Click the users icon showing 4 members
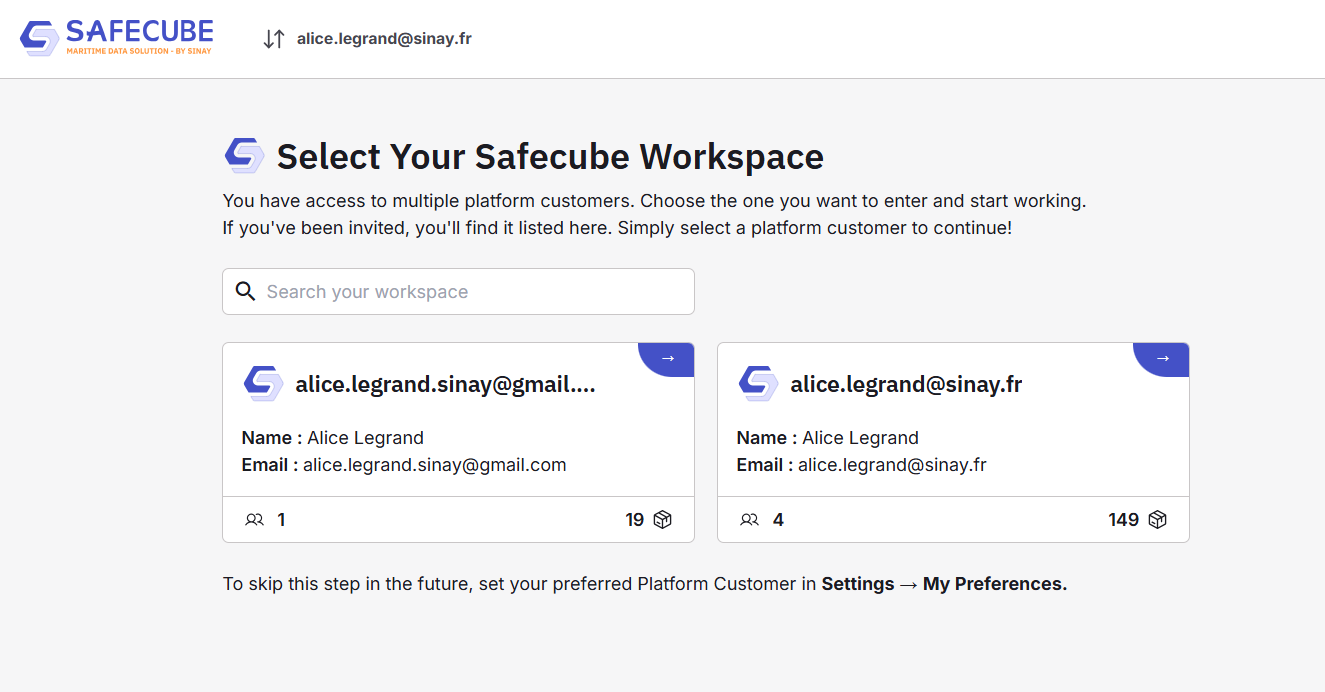This screenshot has width=1325, height=692. (x=750, y=520)
